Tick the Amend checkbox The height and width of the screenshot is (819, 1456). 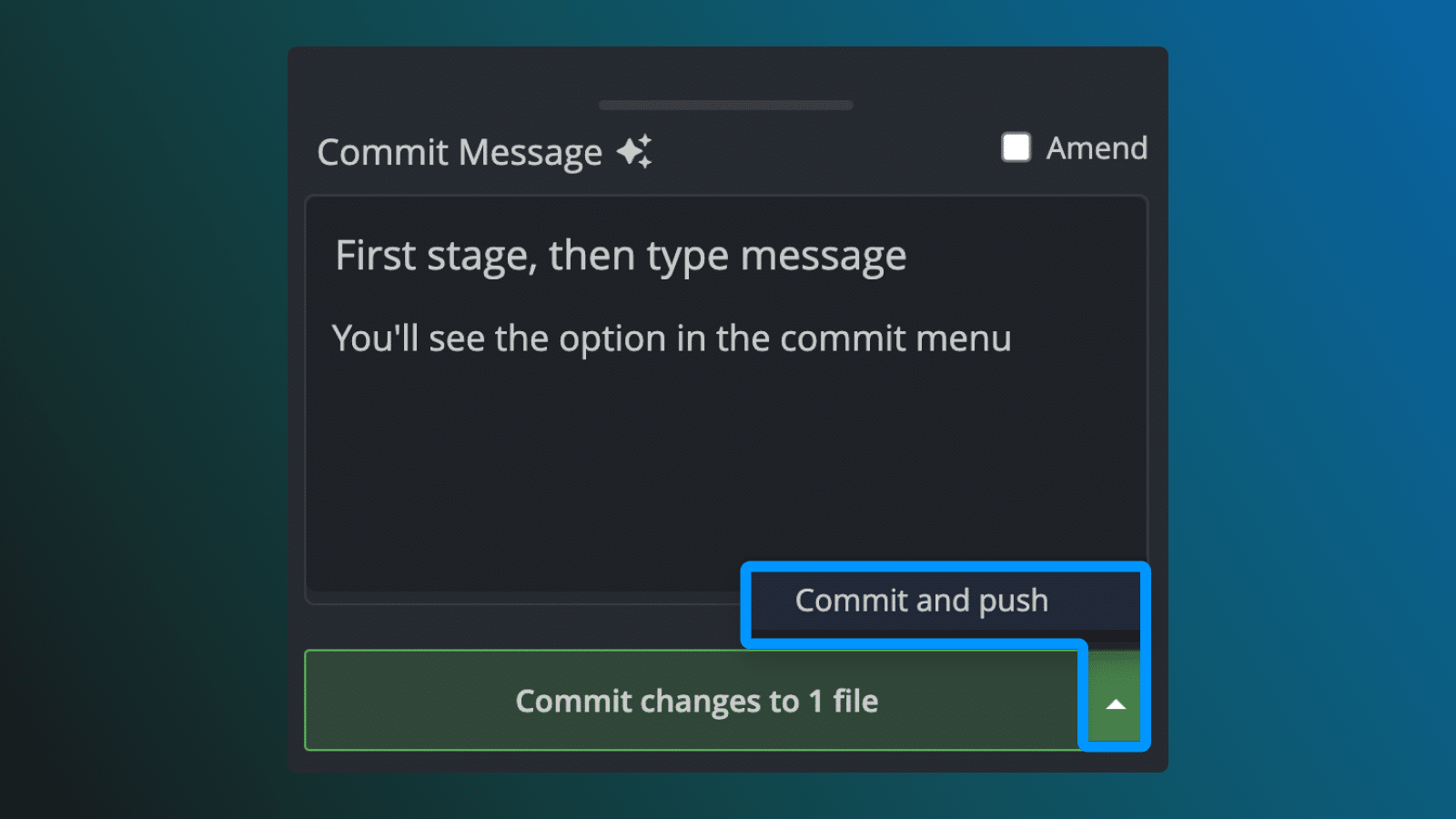(1016, 147)
